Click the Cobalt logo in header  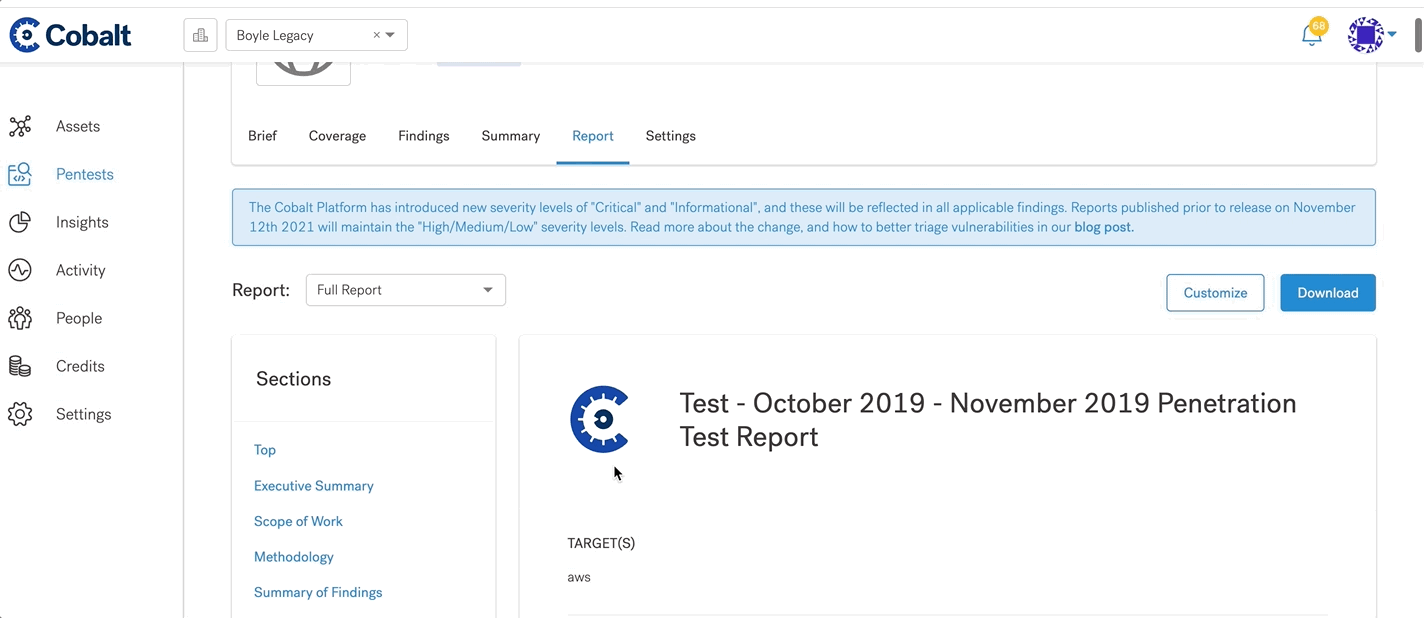click(x=70, y=35)
